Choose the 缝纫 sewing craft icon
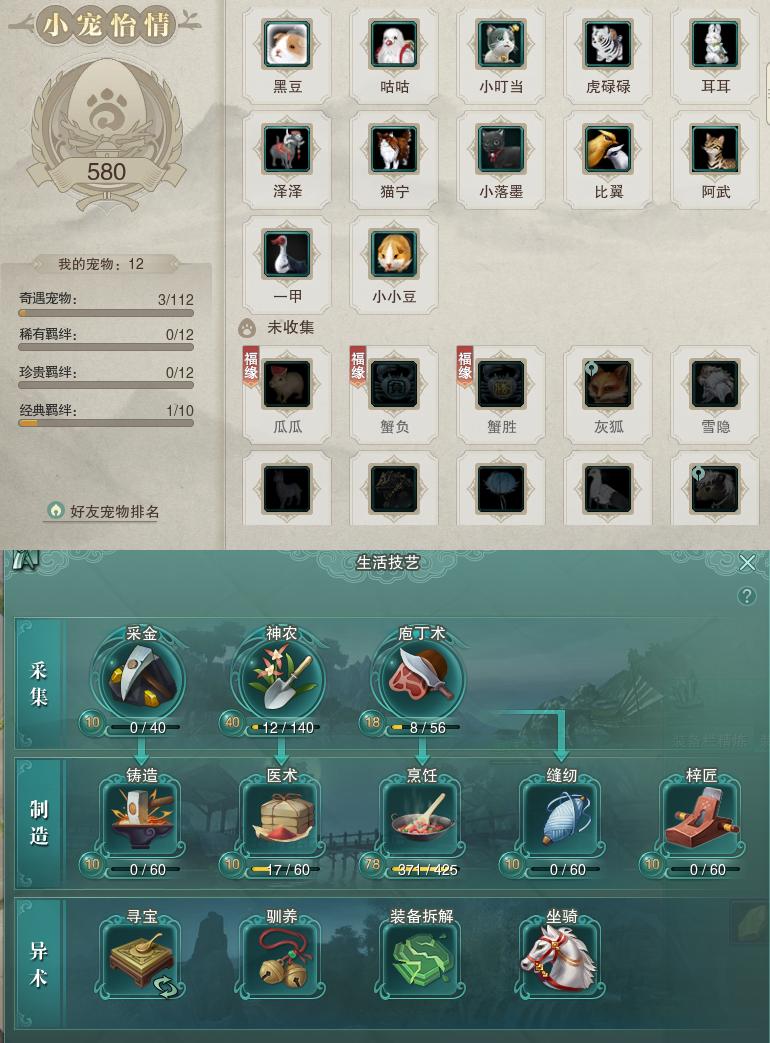The image size is (770, 1043). (x=562, y=820)
